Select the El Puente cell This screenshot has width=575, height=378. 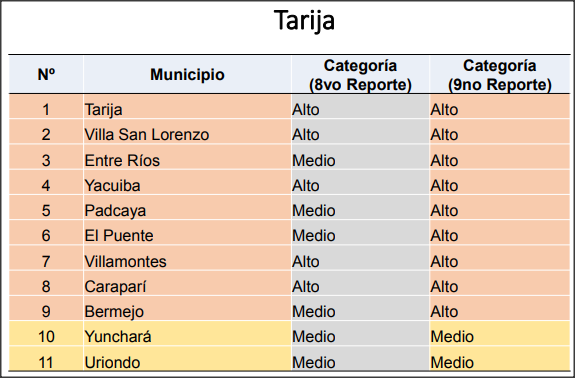point(187,235)
